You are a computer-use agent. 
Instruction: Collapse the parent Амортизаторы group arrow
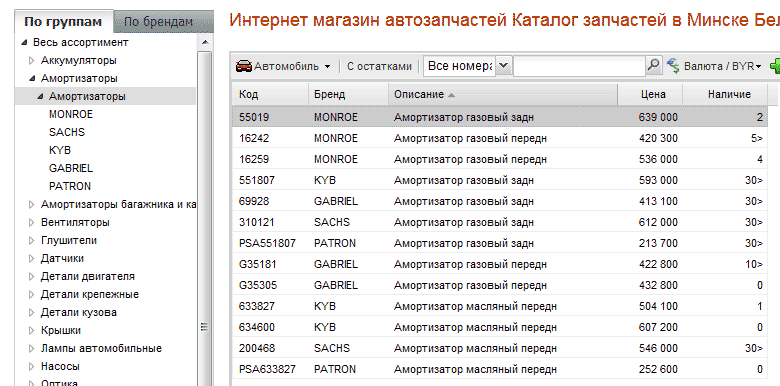tap(32, 79)
